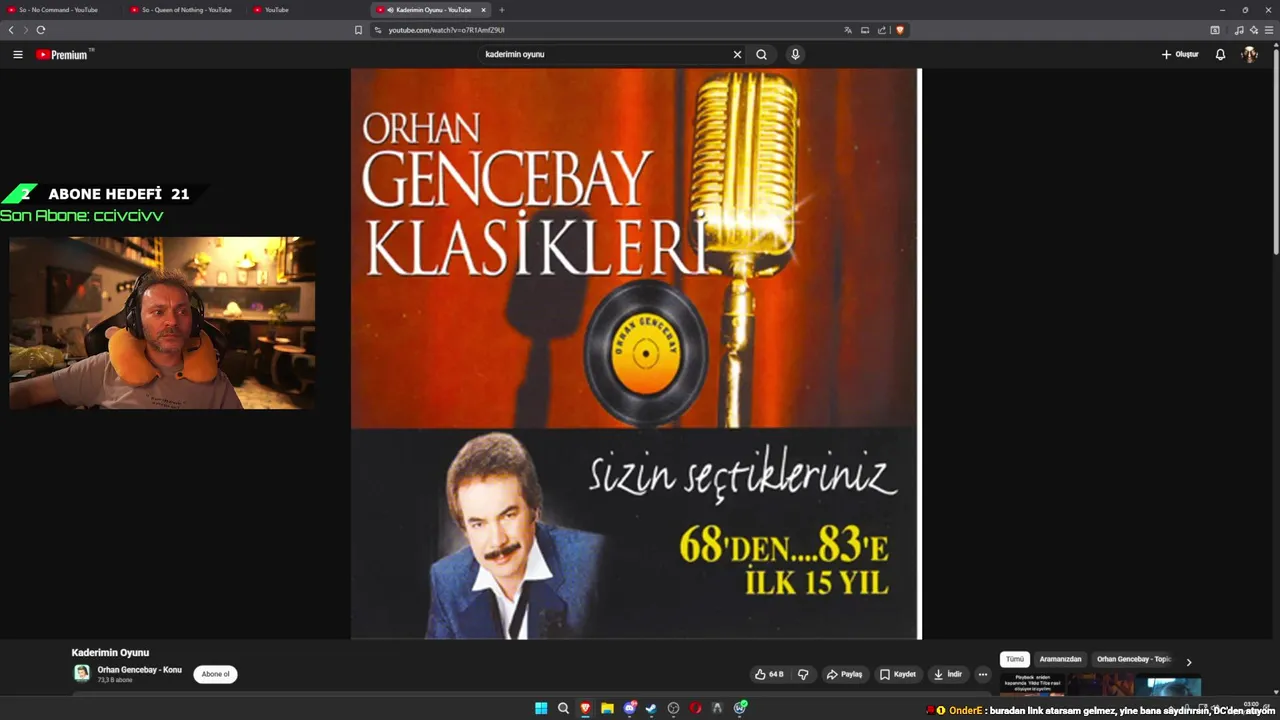Open the YouTube hamburger guide menu

pyautogui.click(x=17, y=55)
